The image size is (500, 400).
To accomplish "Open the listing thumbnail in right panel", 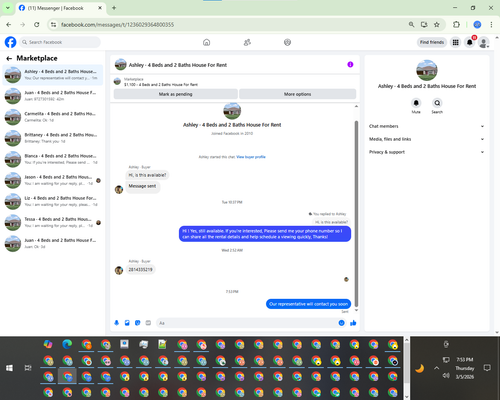I will (427, 70).
